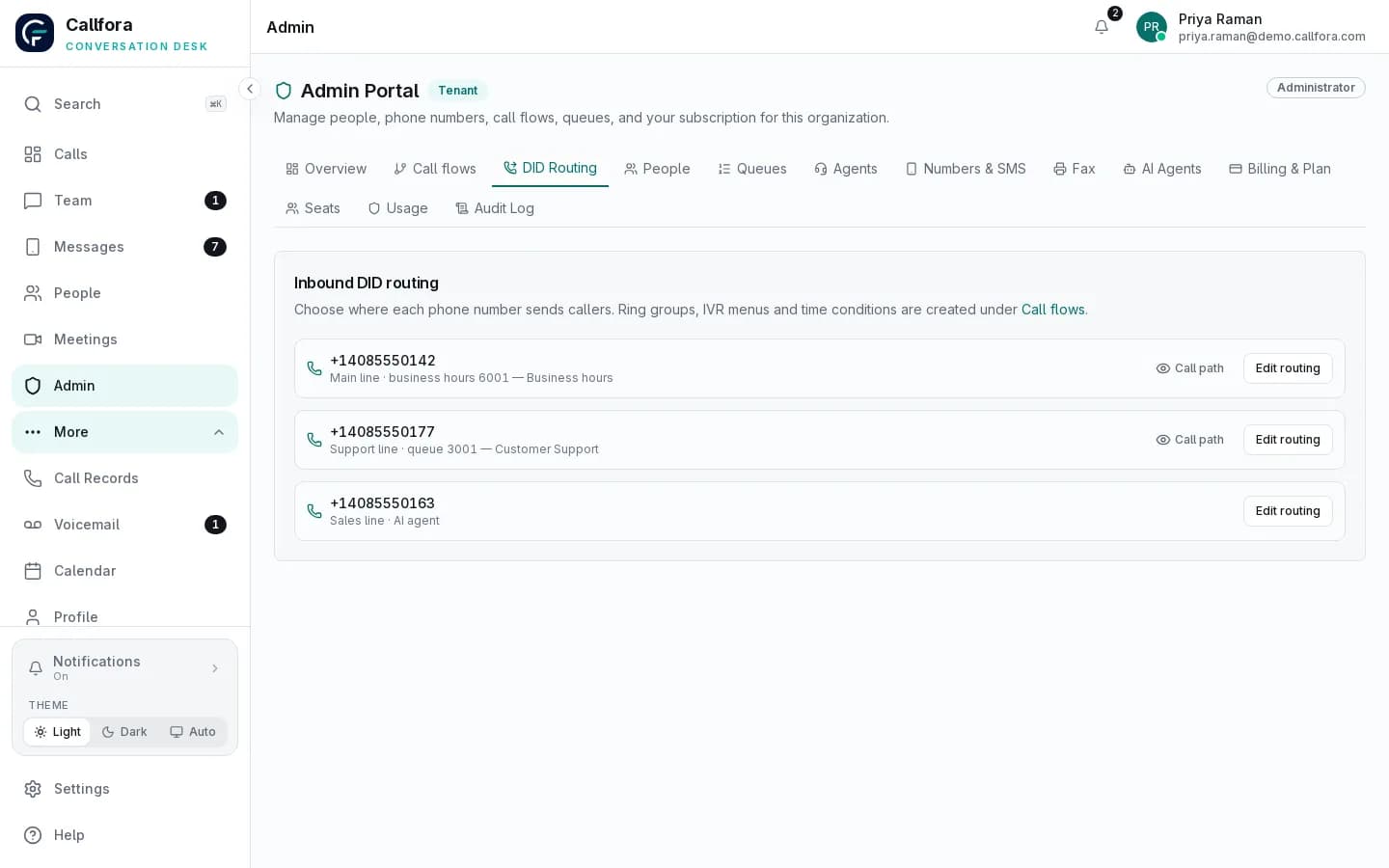Click the Meetings camera icon
1389x868 pixels.
(33, 339)
